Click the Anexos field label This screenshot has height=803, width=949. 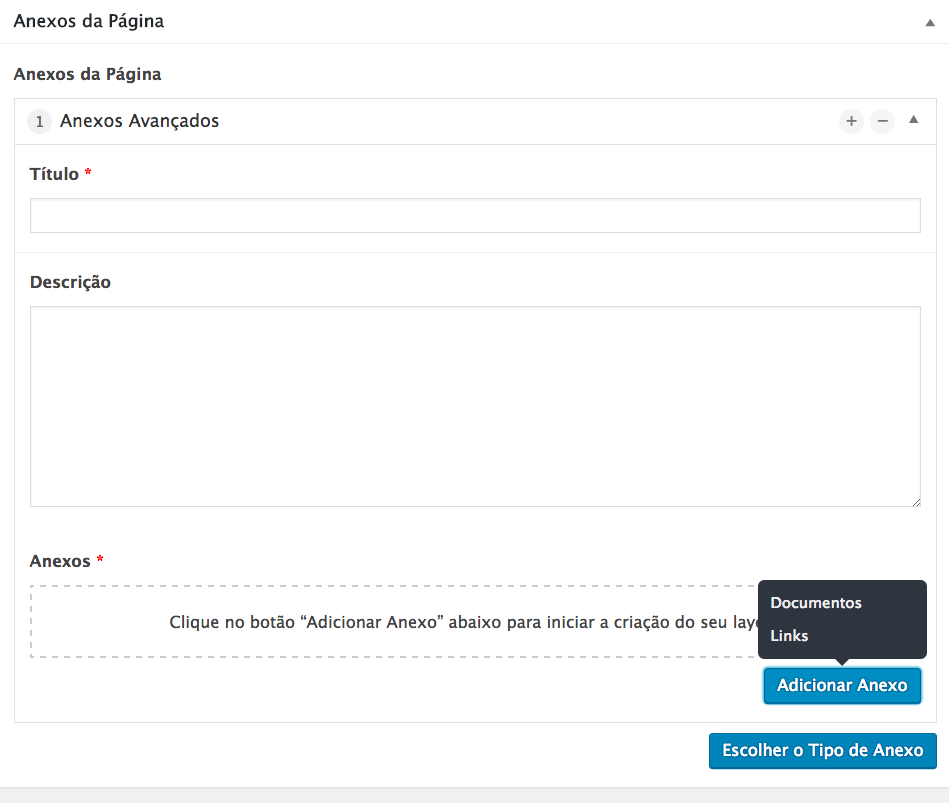[x=60, y=561]
